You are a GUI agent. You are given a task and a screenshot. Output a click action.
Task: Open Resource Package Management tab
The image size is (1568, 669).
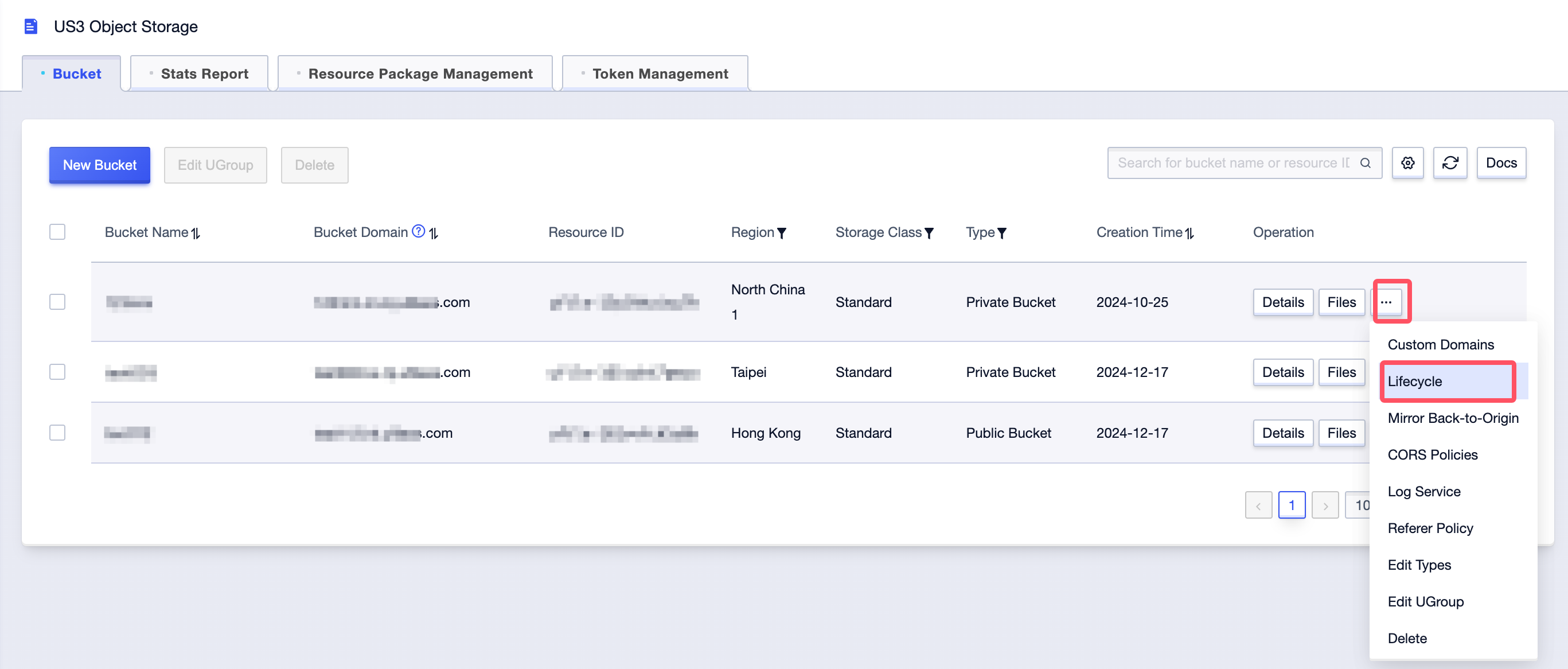coord(415,73)
